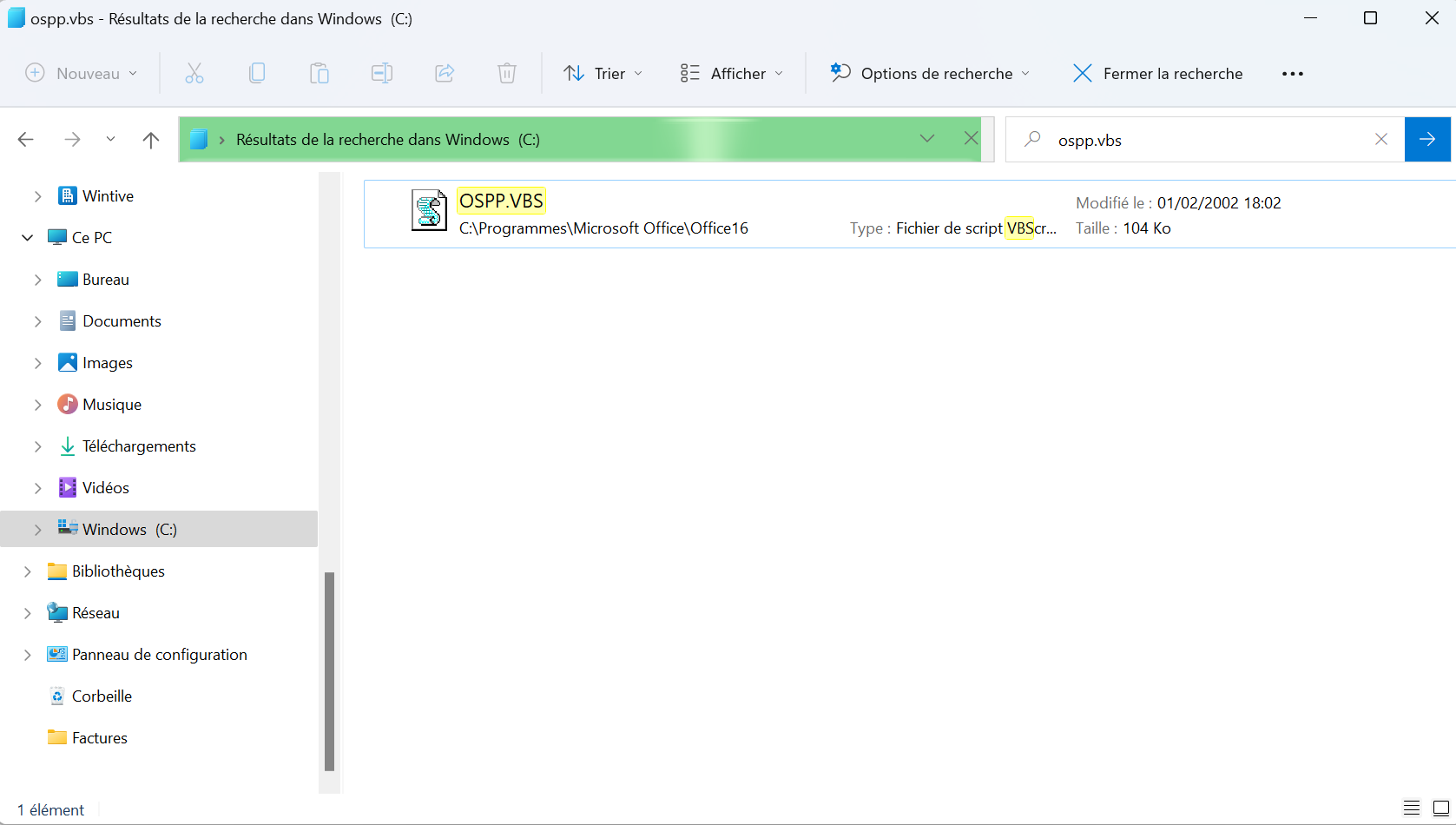The width and height of the screenshot is (1456, 825).
Task: Open the Afficher view menu
Action: click(x=732, y=74)
